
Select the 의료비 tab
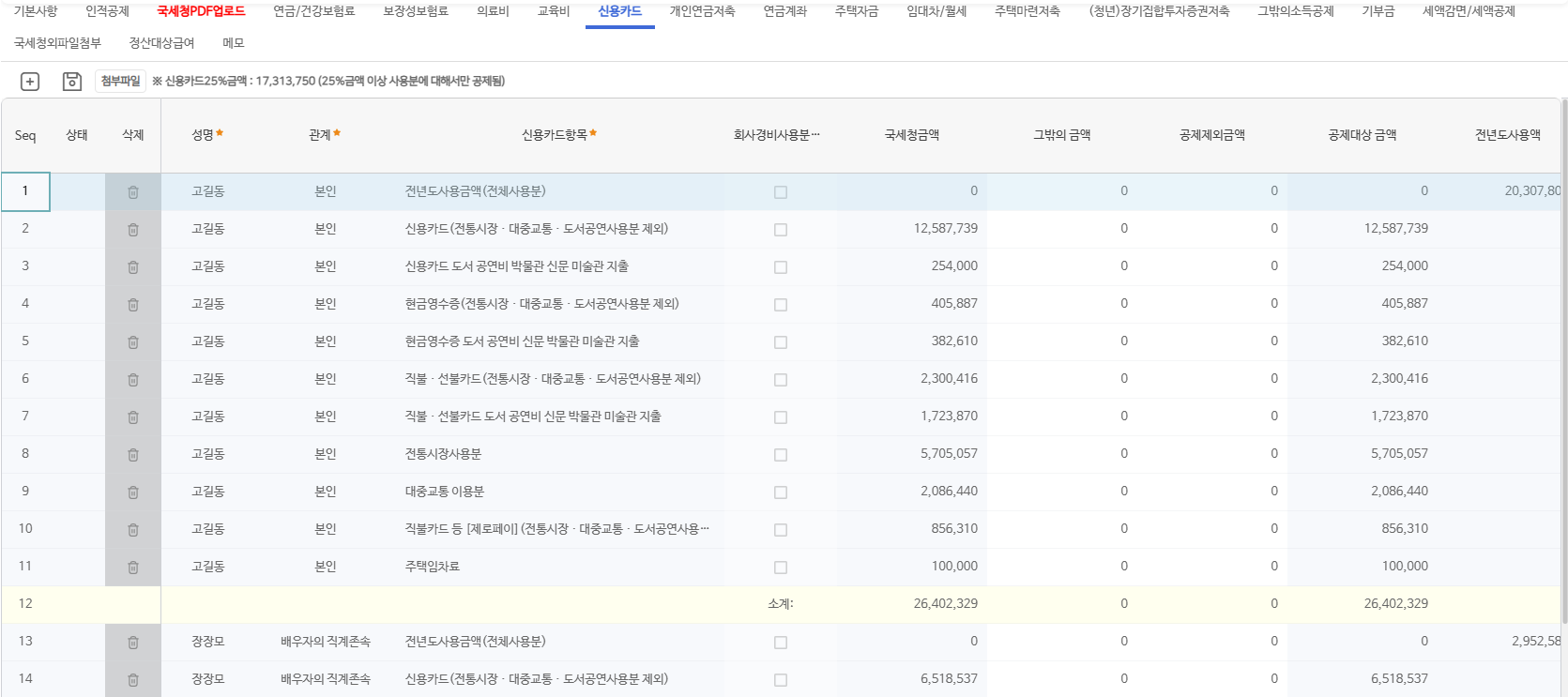click(493, 11)
